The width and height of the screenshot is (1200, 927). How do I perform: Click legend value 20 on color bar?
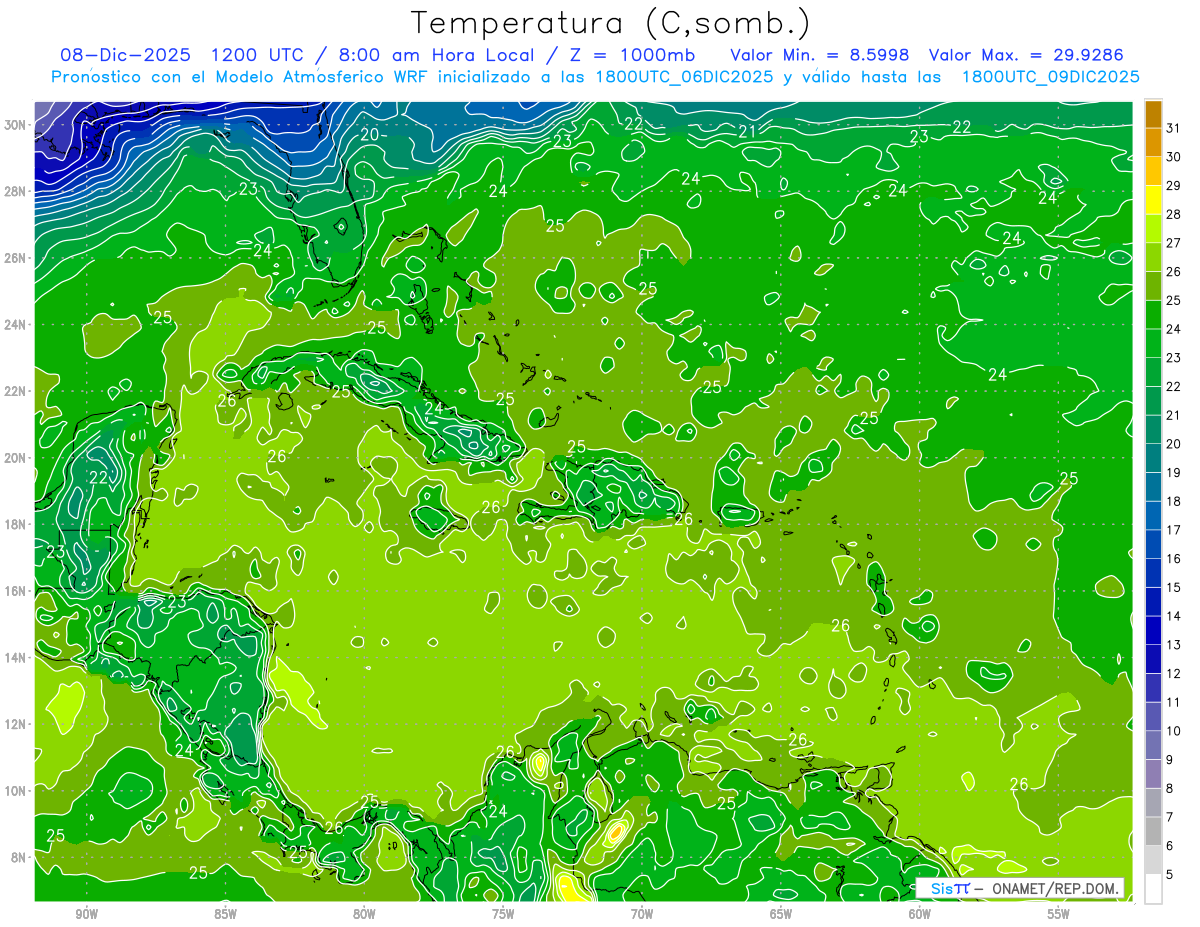1174,444
